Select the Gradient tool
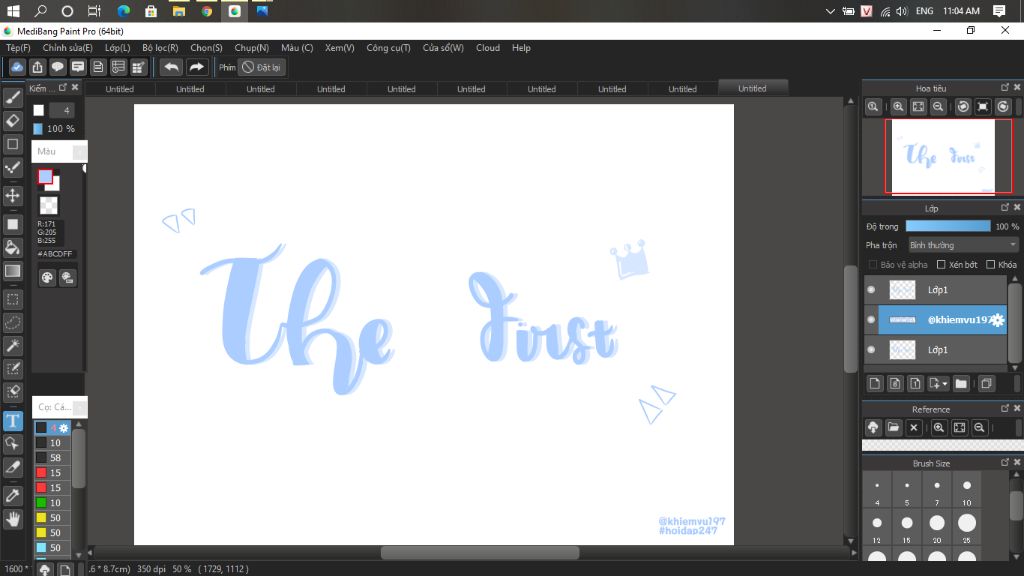 (x=12, y=270)
